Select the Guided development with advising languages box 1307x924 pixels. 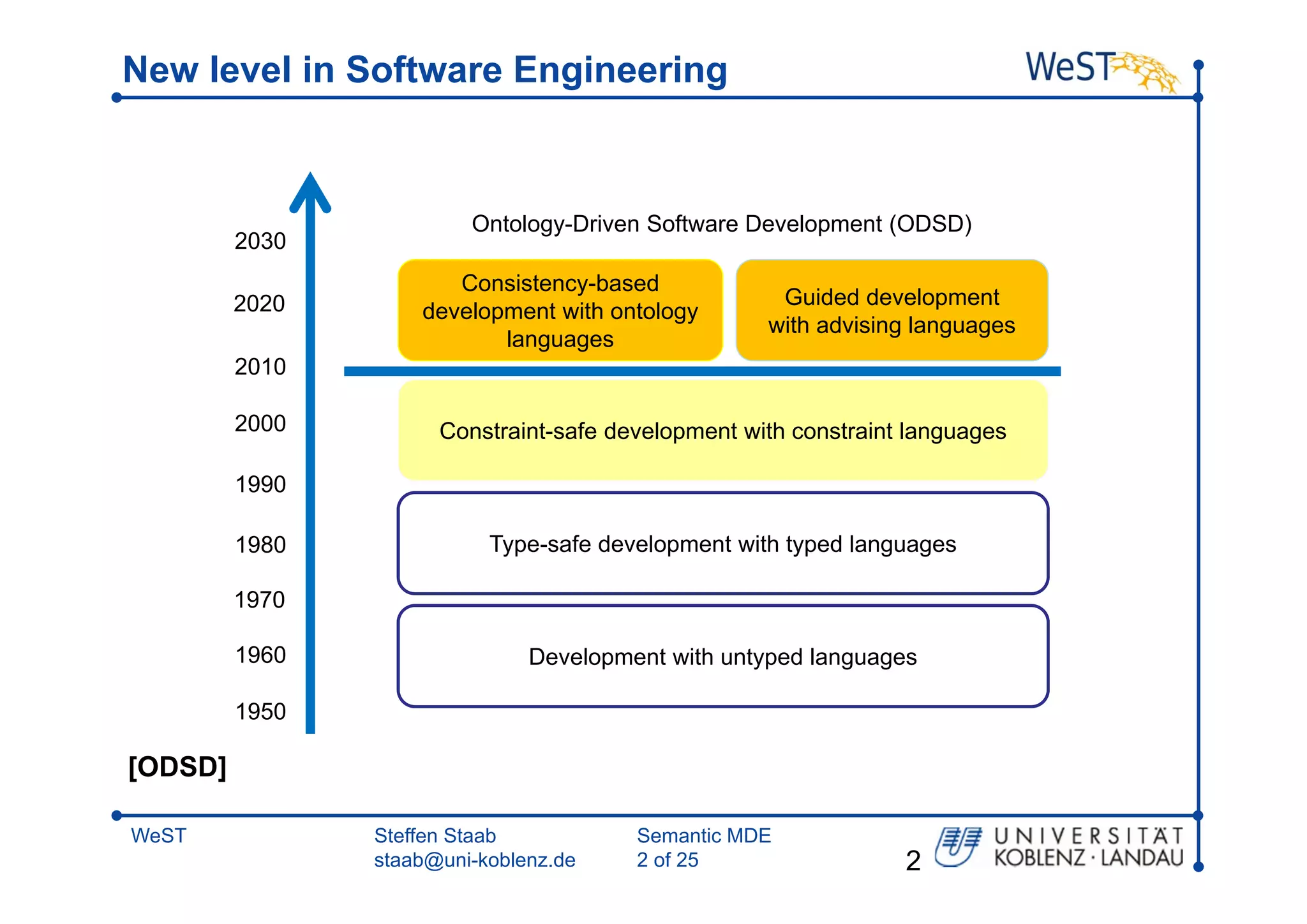click(x=892, y=311)
